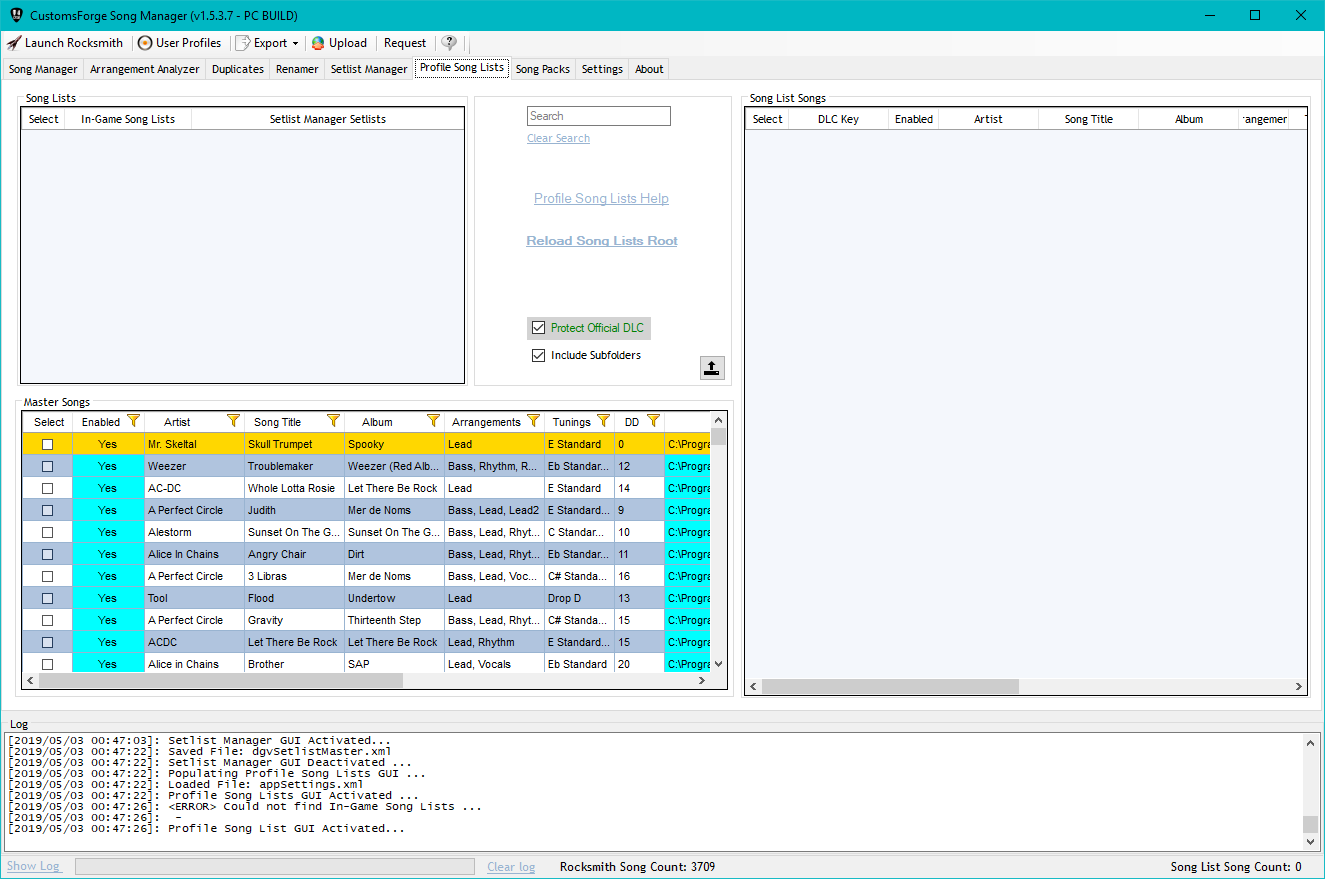Open the Export dropdown menu

(x=296, y=42)
